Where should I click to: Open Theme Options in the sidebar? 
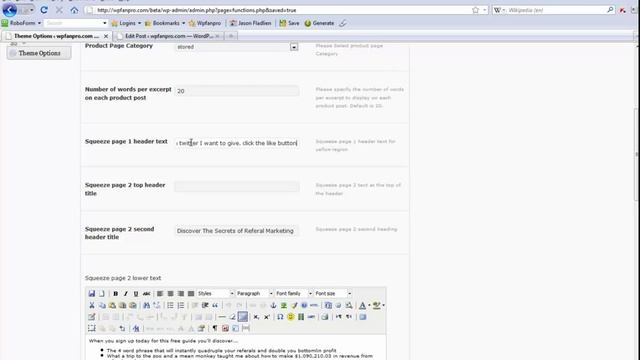(39, 53)
